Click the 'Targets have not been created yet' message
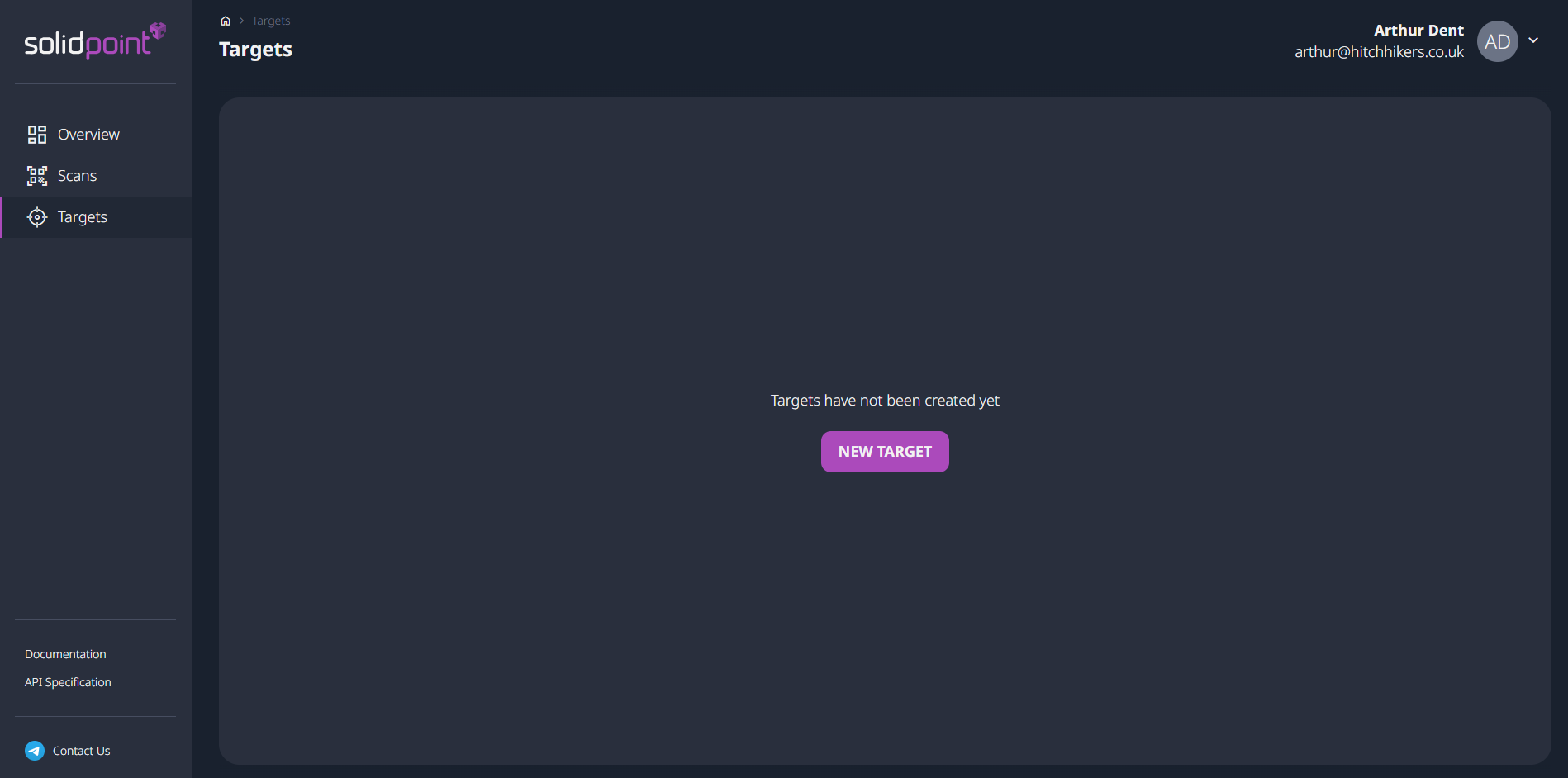1568x778 pixels. 885,401
